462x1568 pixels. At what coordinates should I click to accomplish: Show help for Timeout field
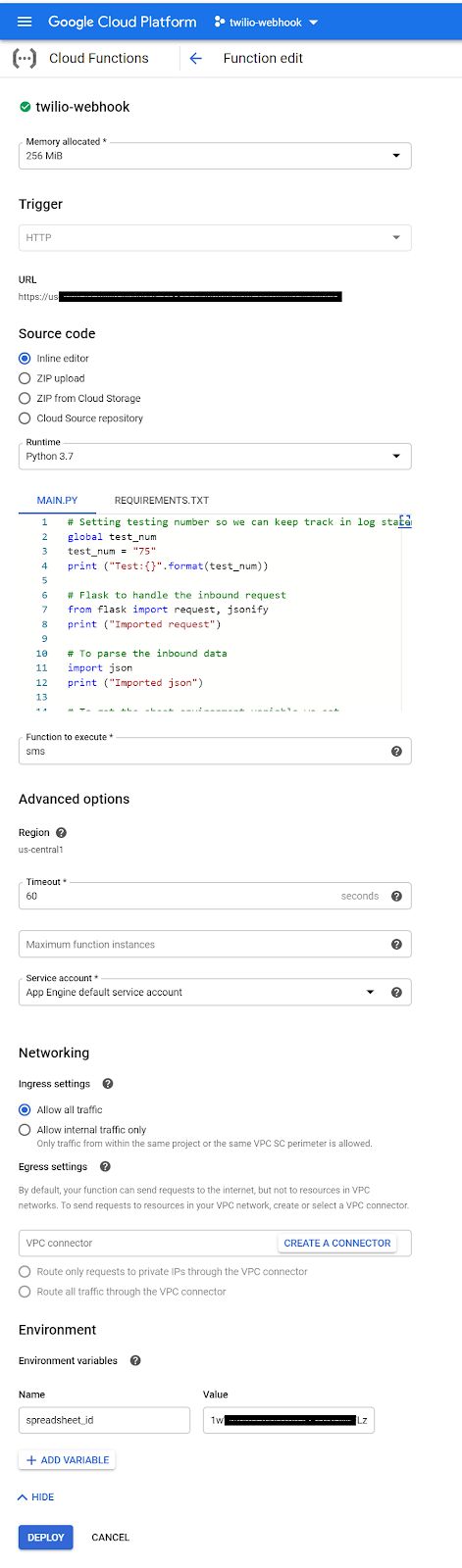click(x=396, y=896)
